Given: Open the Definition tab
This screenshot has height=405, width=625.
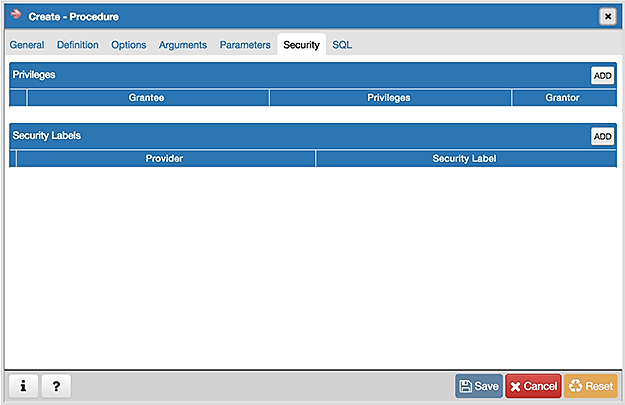Looking at the screenshot, I should pos(78,45).
